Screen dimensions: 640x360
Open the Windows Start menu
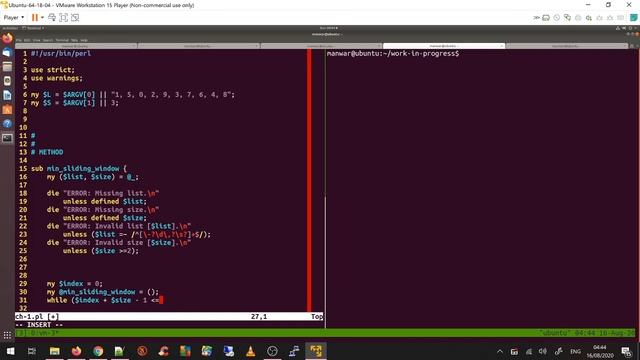(x=10, y=351)
